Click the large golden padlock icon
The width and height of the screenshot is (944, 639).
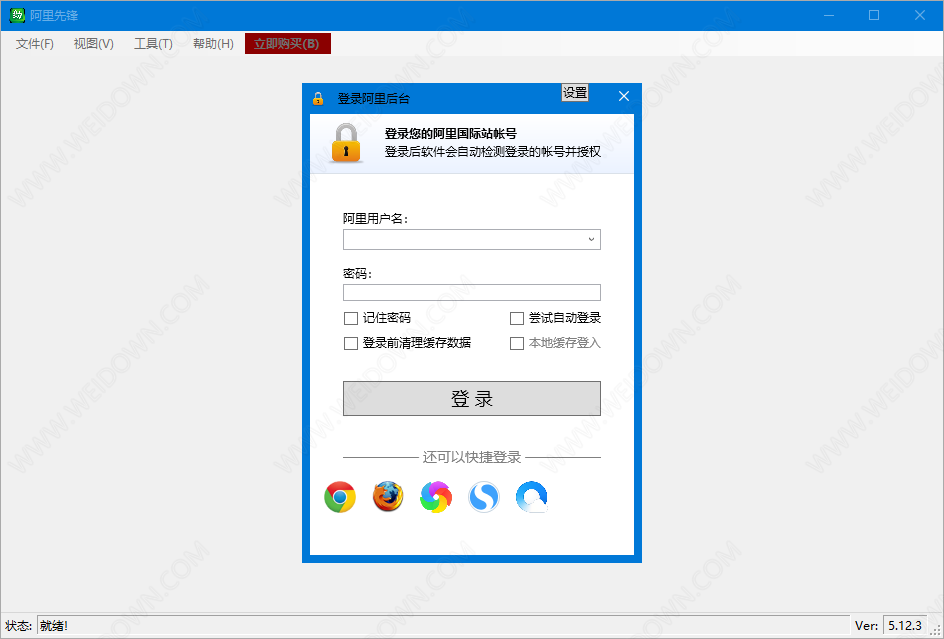(347, 143)
